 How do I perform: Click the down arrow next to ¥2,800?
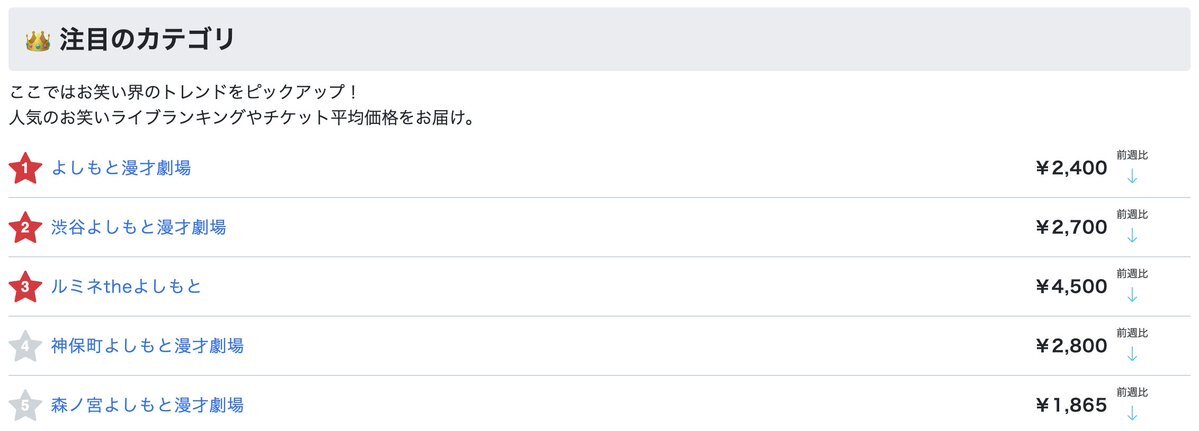(1132, 354)
